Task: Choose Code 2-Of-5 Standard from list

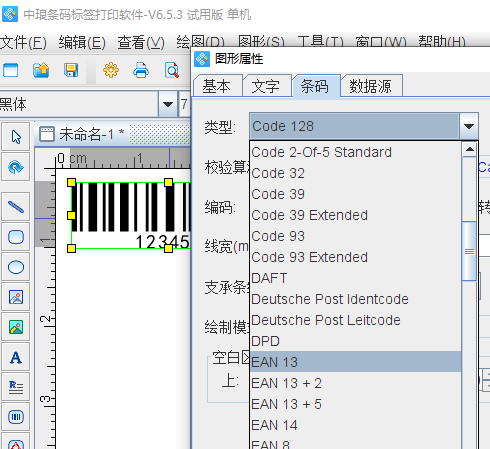Action: click(x=355, y=152)
